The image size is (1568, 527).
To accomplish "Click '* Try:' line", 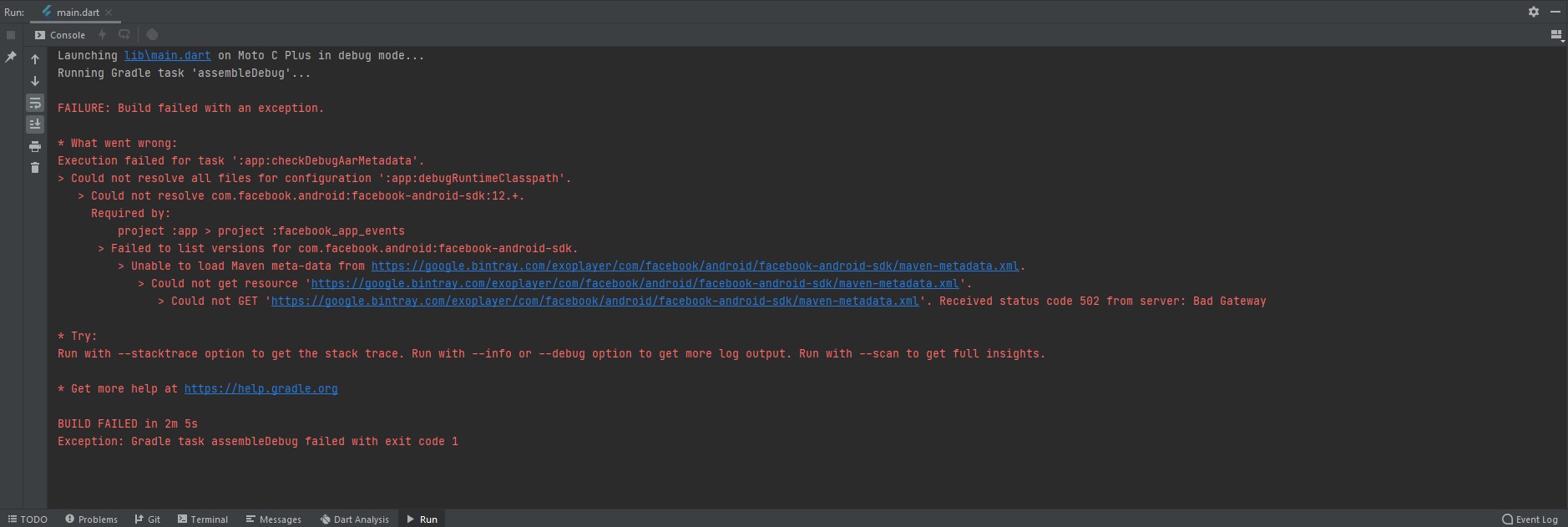I will [78, 336].
